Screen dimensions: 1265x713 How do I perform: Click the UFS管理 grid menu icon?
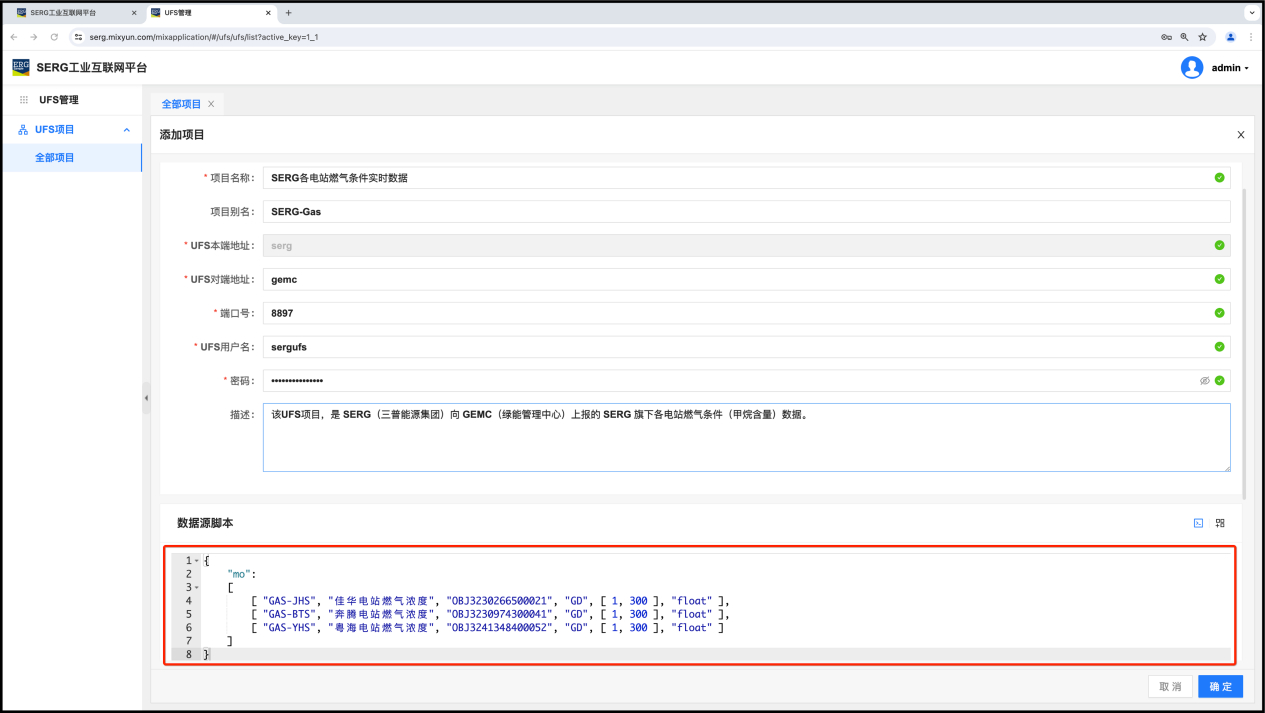[x=24, y=100]
